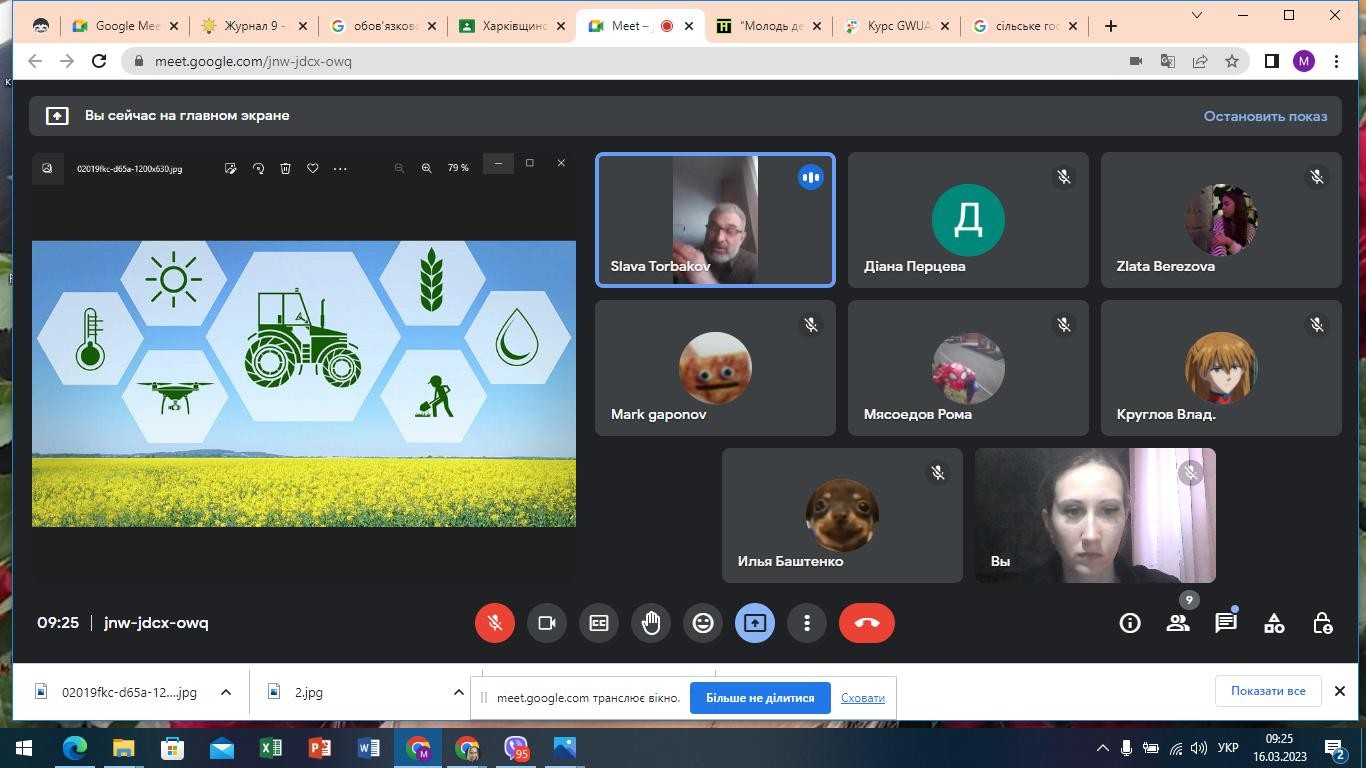This screenshot has width=1366, height=768.
Task: Turn on closed captions
Action: (x=599, y=623)
